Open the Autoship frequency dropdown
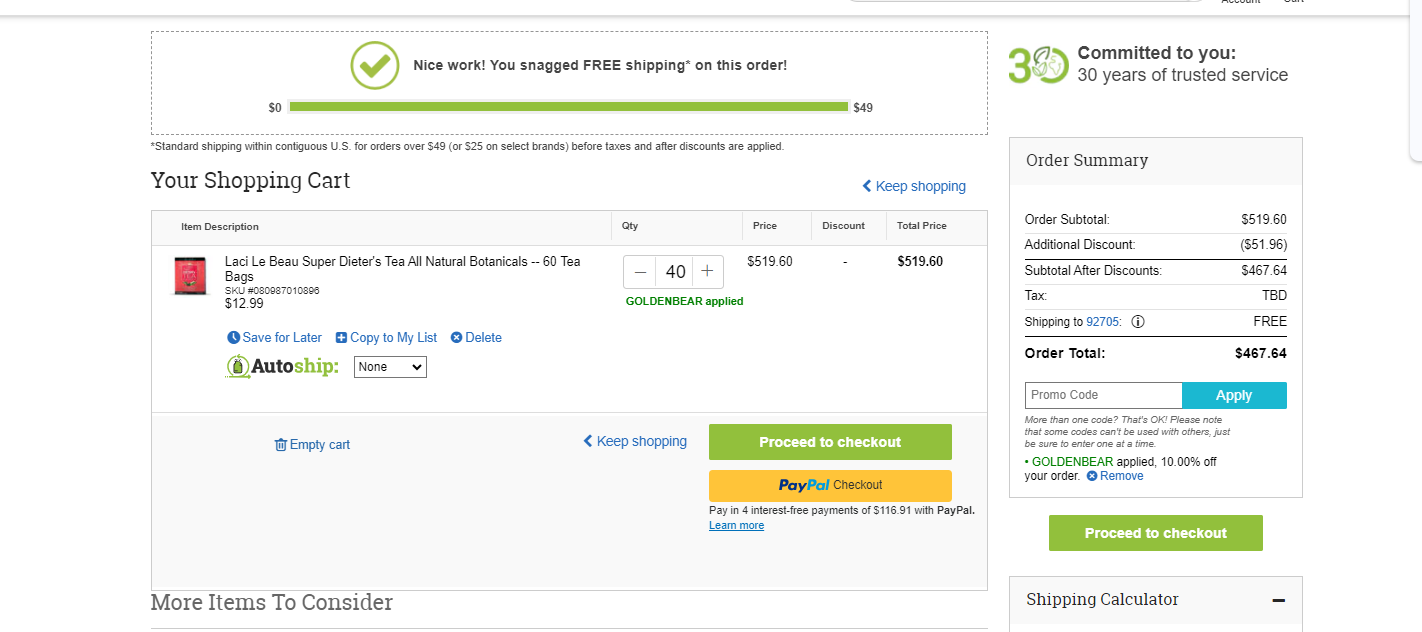 (391, 367)
